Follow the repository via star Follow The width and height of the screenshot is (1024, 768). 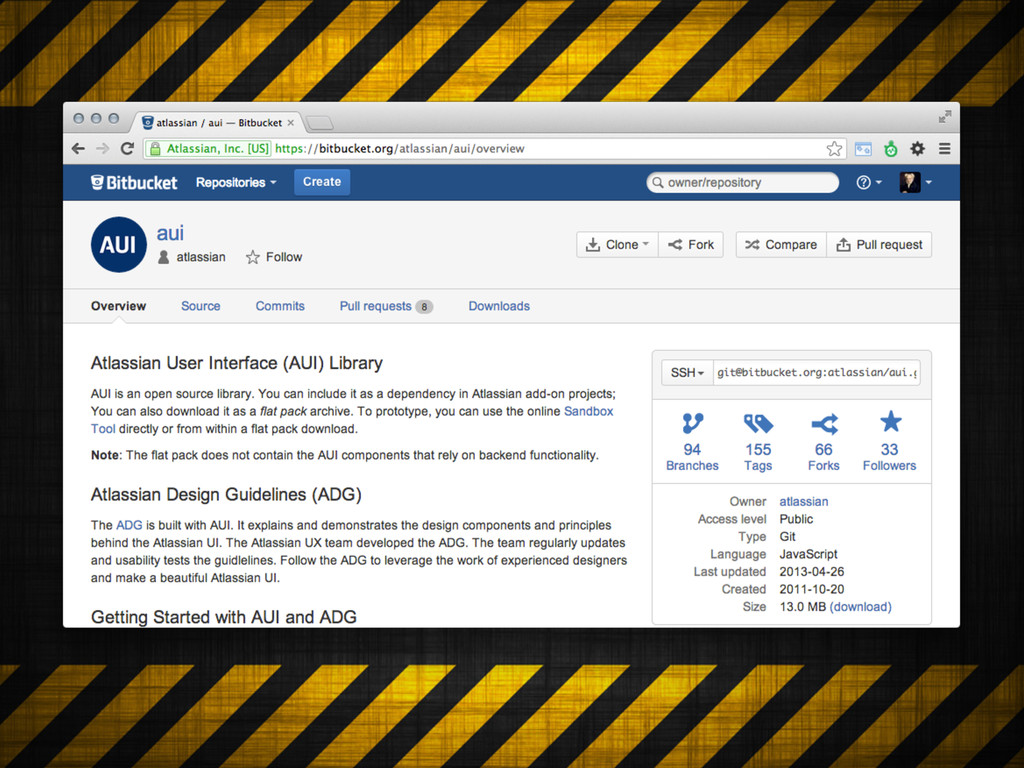(274, 257)
